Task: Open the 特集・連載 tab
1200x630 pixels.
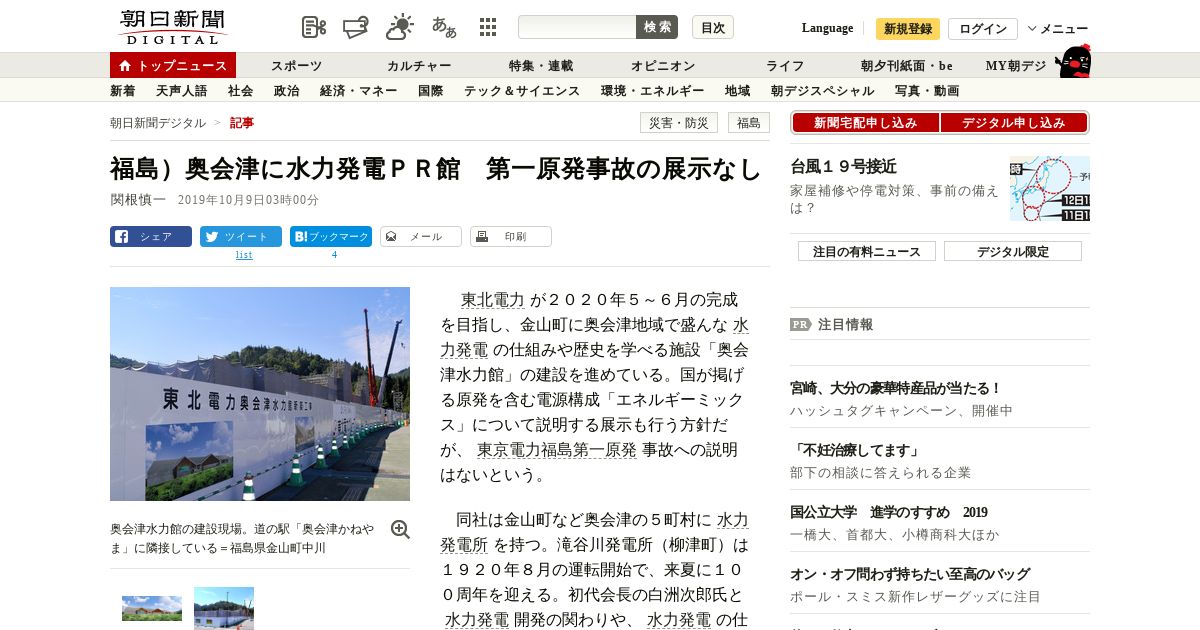Action: (541, 66)
